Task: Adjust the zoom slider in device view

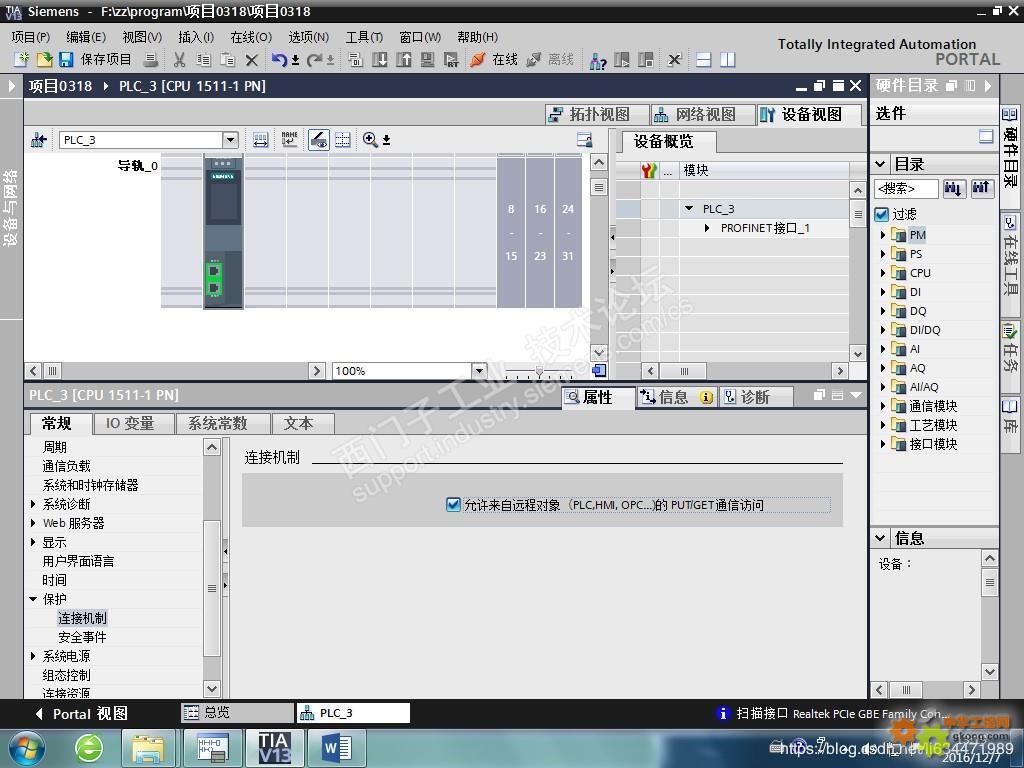Action: tap(539, 371)
